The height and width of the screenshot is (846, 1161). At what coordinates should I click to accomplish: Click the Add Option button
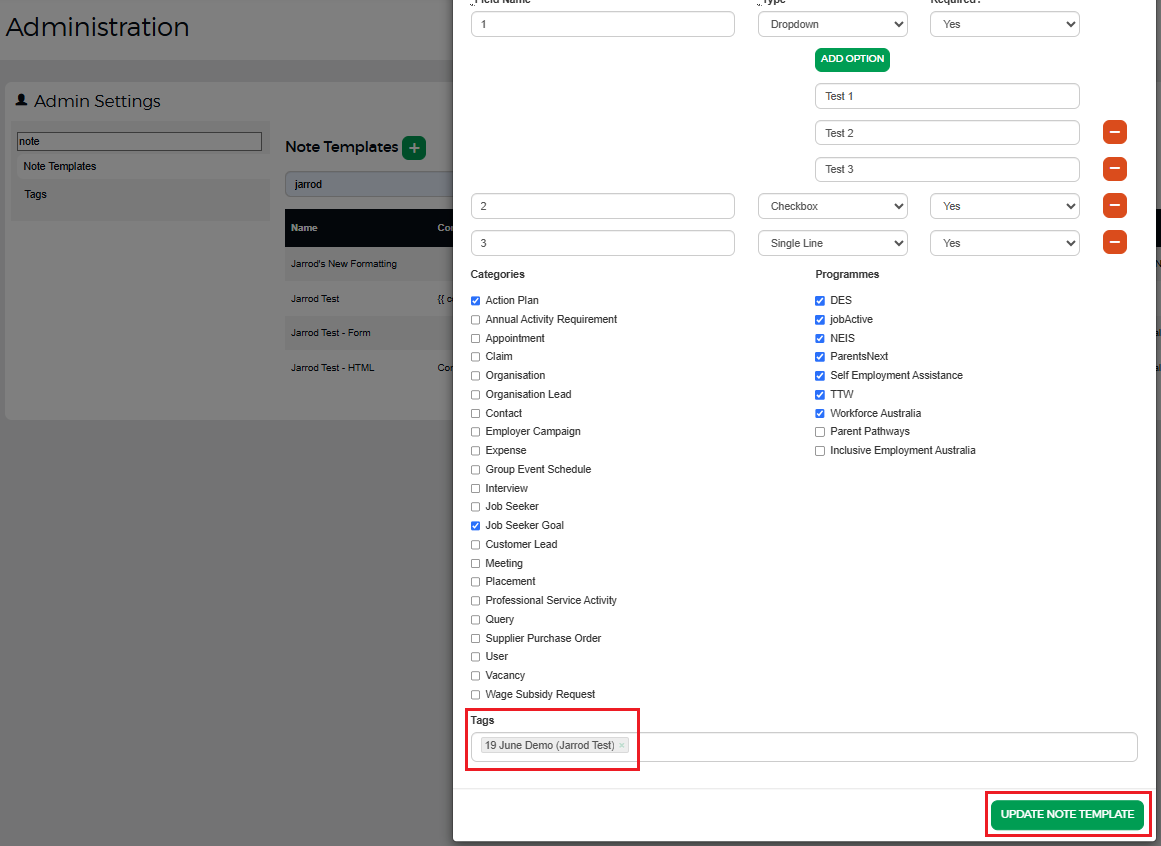(x=852, y=59)
